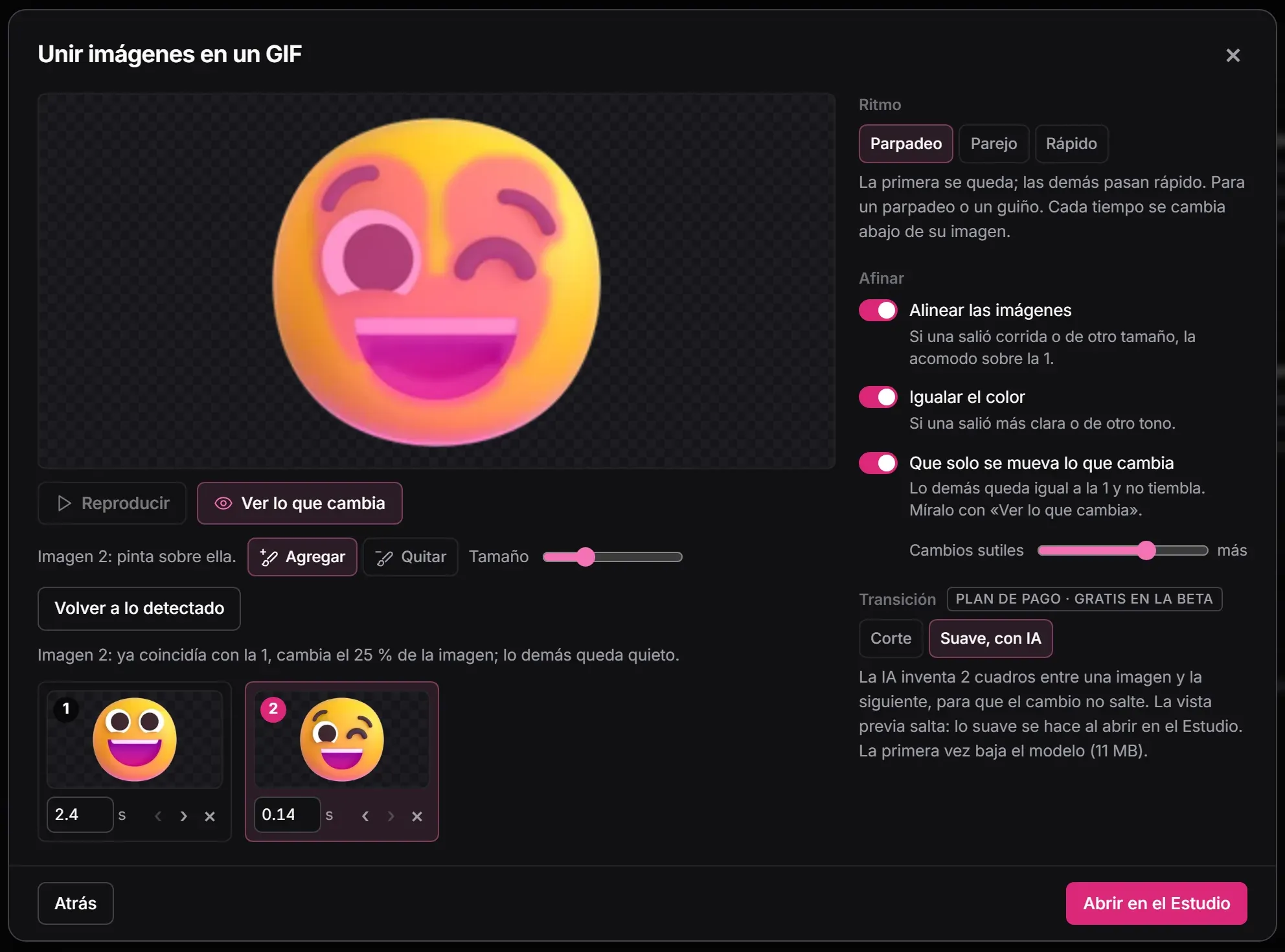Click the pink number 2 badge
The width and height of the screenshot is (1285, 952).
tap(273, 708)
